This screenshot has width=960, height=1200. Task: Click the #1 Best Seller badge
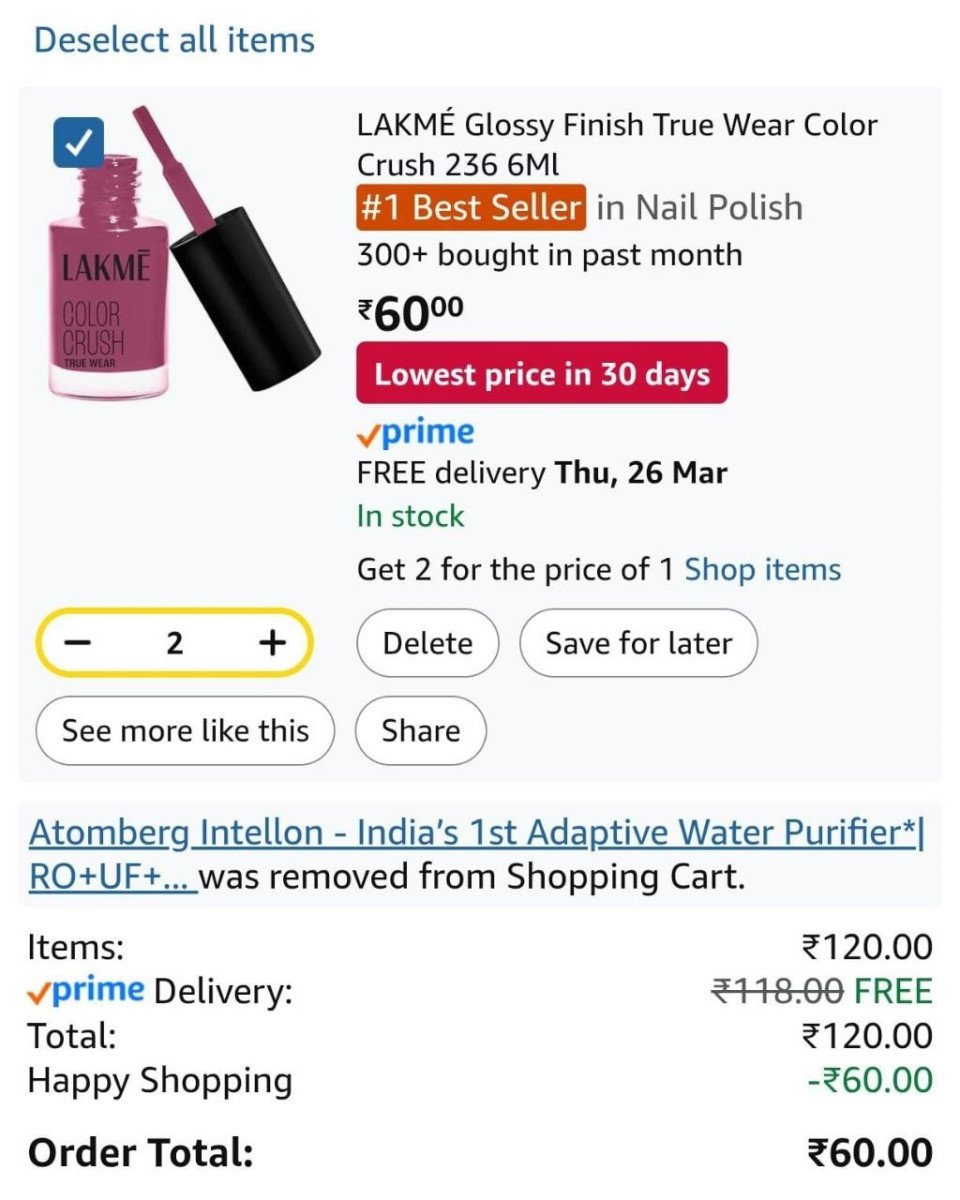[x=470, y=206]
